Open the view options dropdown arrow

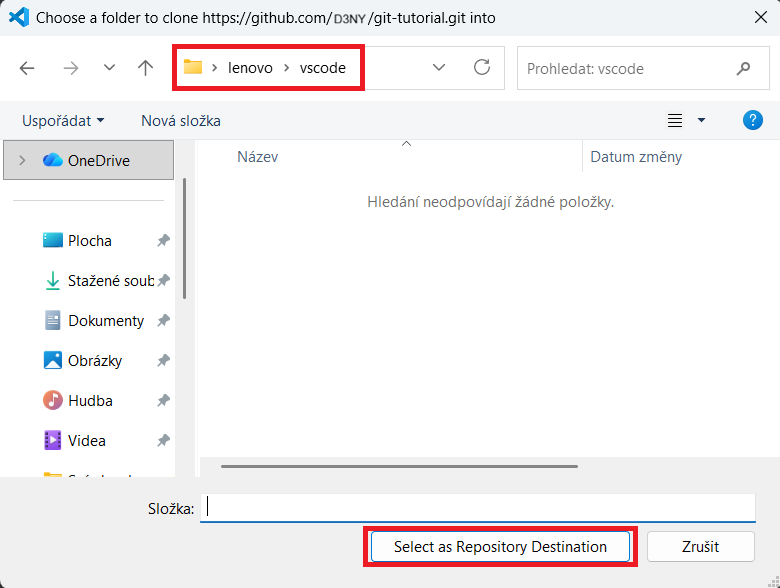pos(701,120)
